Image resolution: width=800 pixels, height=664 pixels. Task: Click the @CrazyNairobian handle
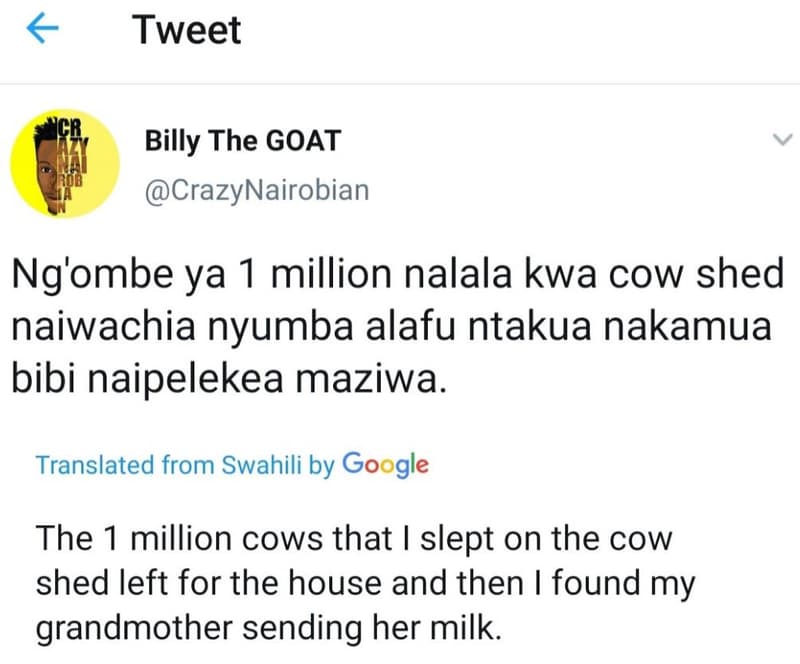[256, 189]
